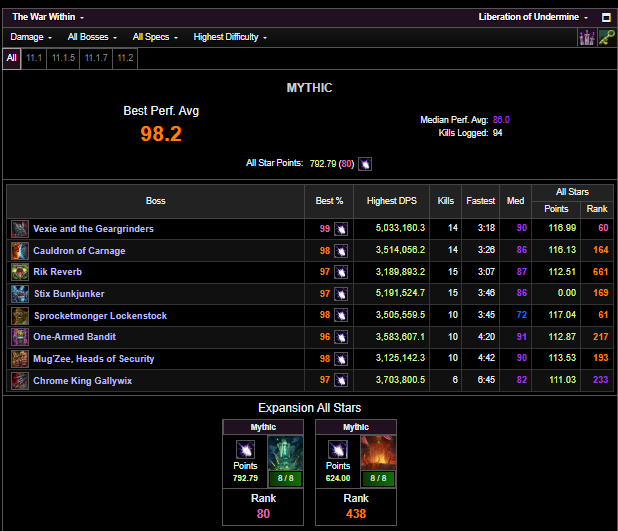This screenshot has height=531, width=618.
Task: Select the All patch tab
Action: click(12, 58)
